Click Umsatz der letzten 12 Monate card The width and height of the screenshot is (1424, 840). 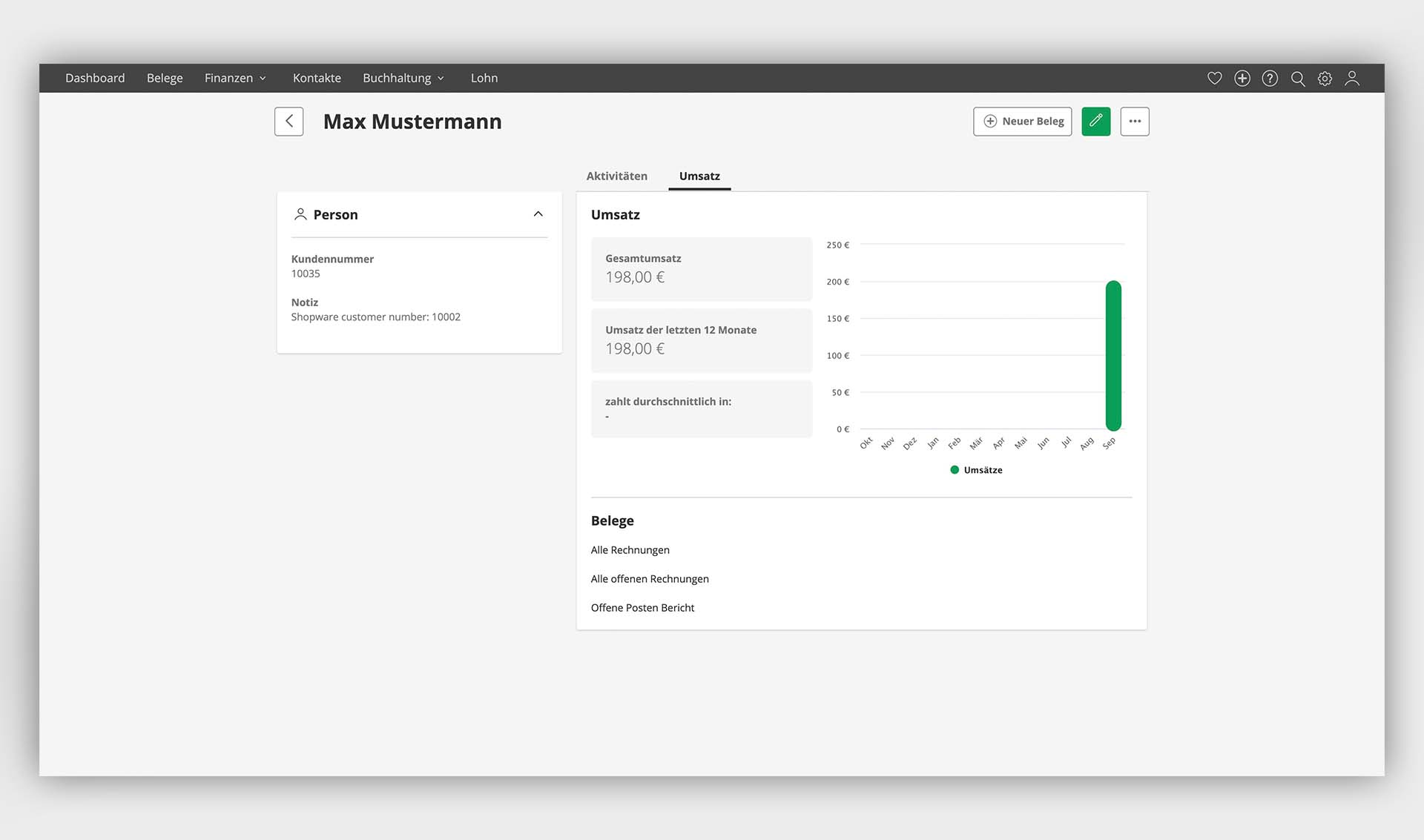point(702,340)
